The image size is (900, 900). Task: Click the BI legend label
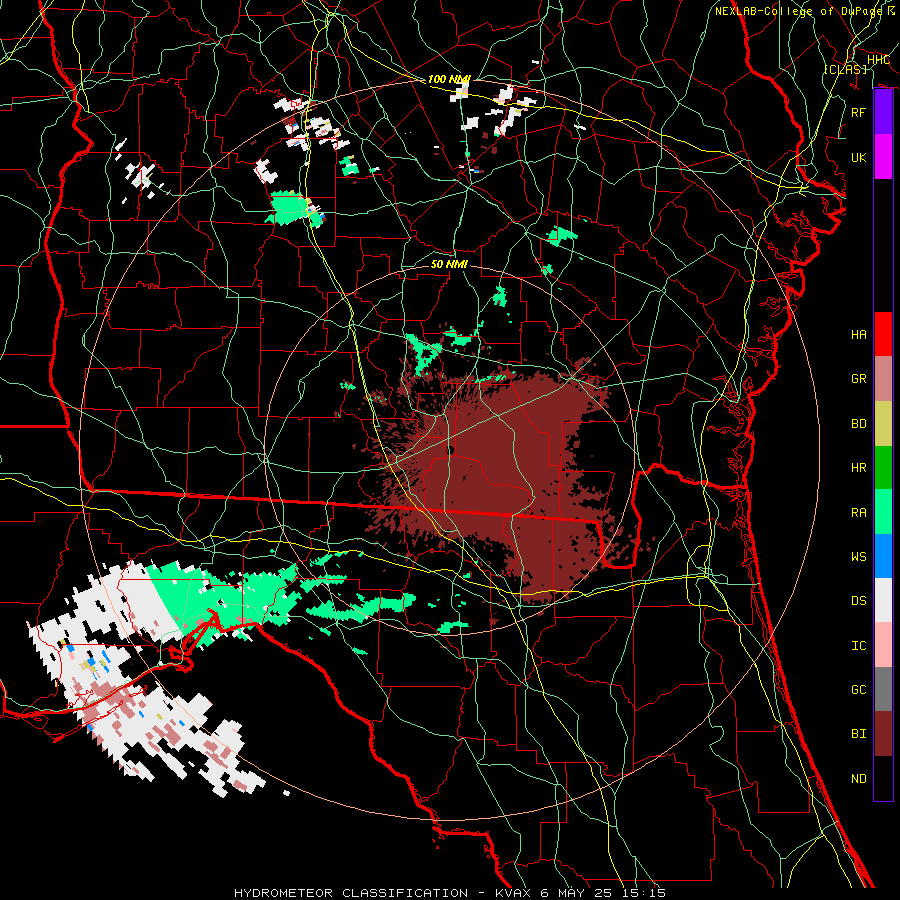(x=858, y=734)
